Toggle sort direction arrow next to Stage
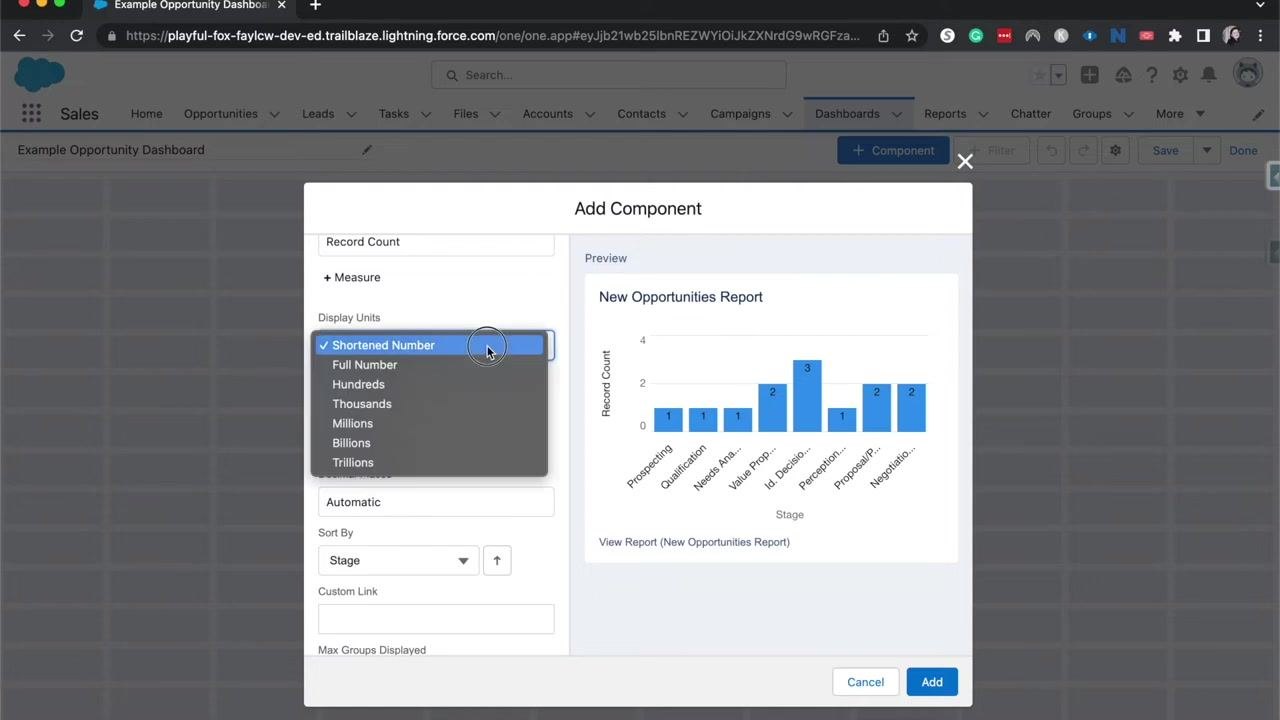 coord(497,560)
